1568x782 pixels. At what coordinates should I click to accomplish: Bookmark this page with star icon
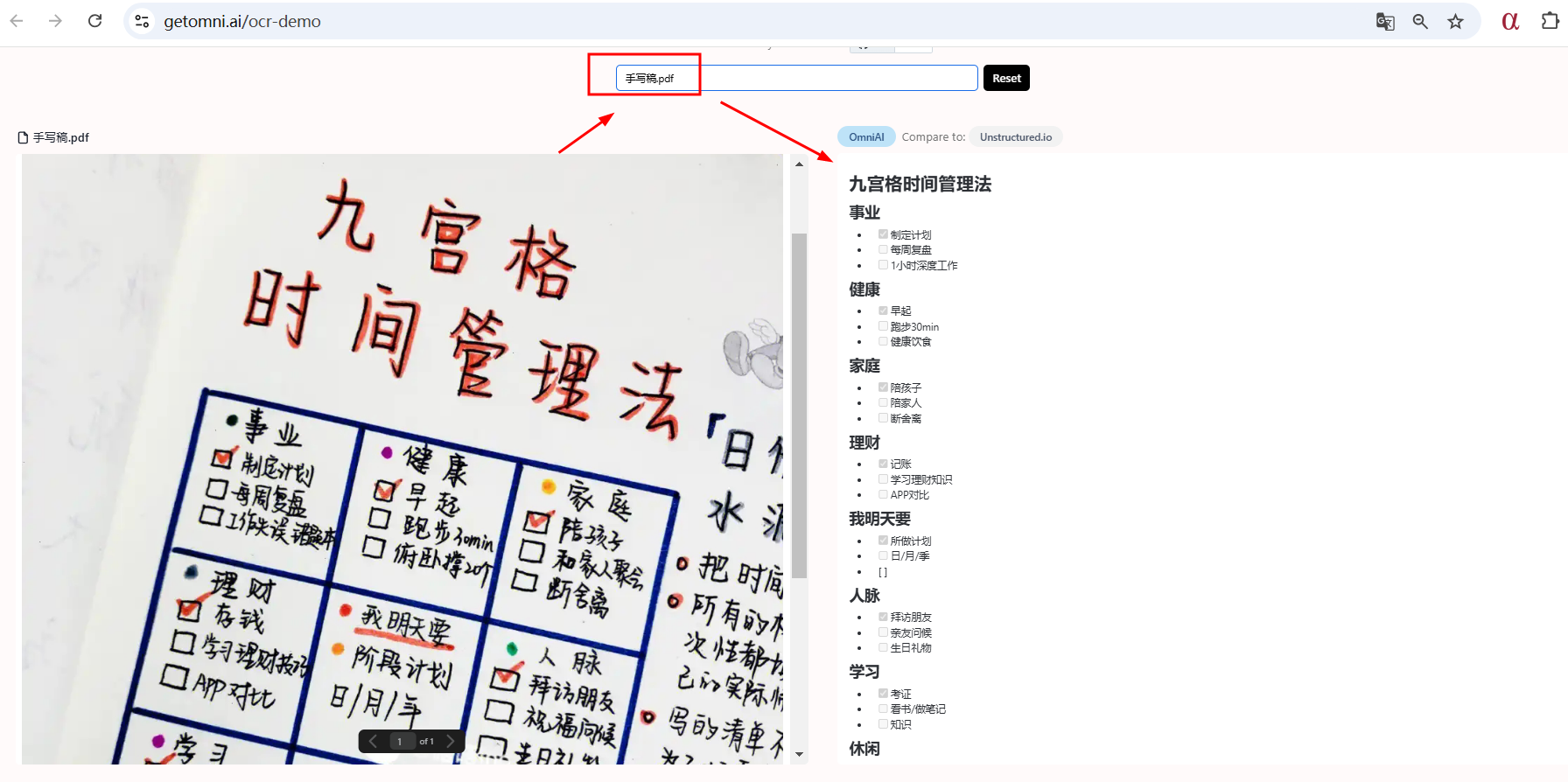tap(1455, 21)
